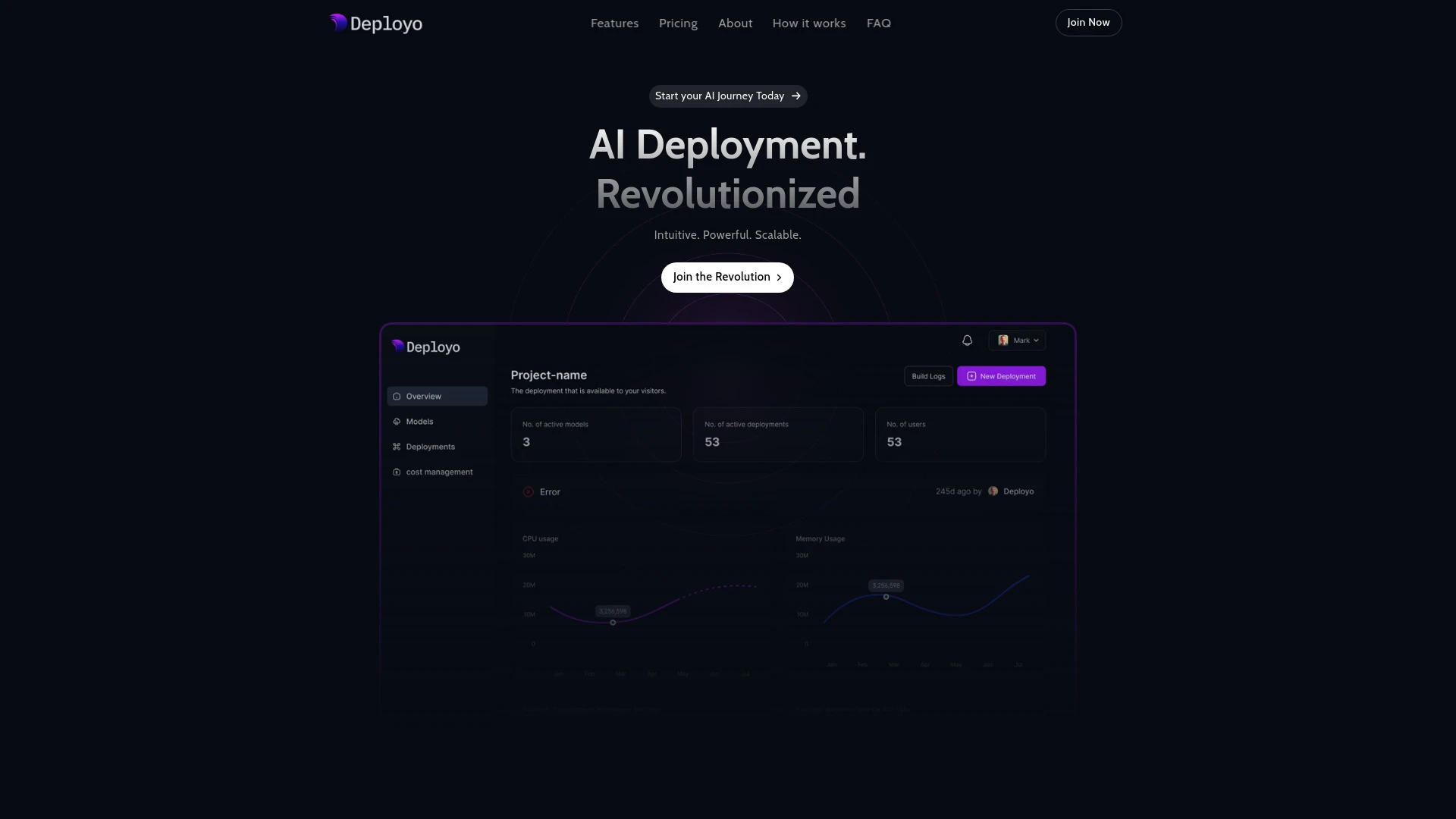
Task: Open the Build Logs dropdown panel
Action: coord(928,376)
